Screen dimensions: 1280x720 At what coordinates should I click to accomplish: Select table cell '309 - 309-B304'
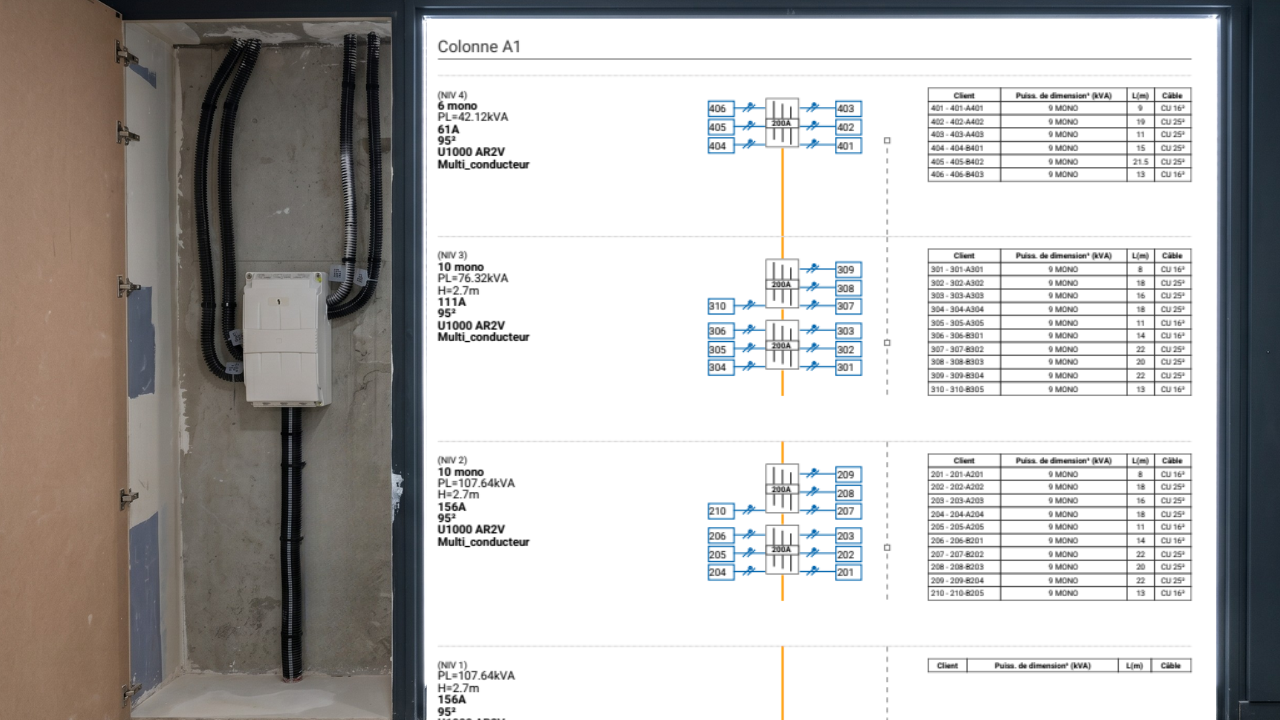click(x=964, y=376)
